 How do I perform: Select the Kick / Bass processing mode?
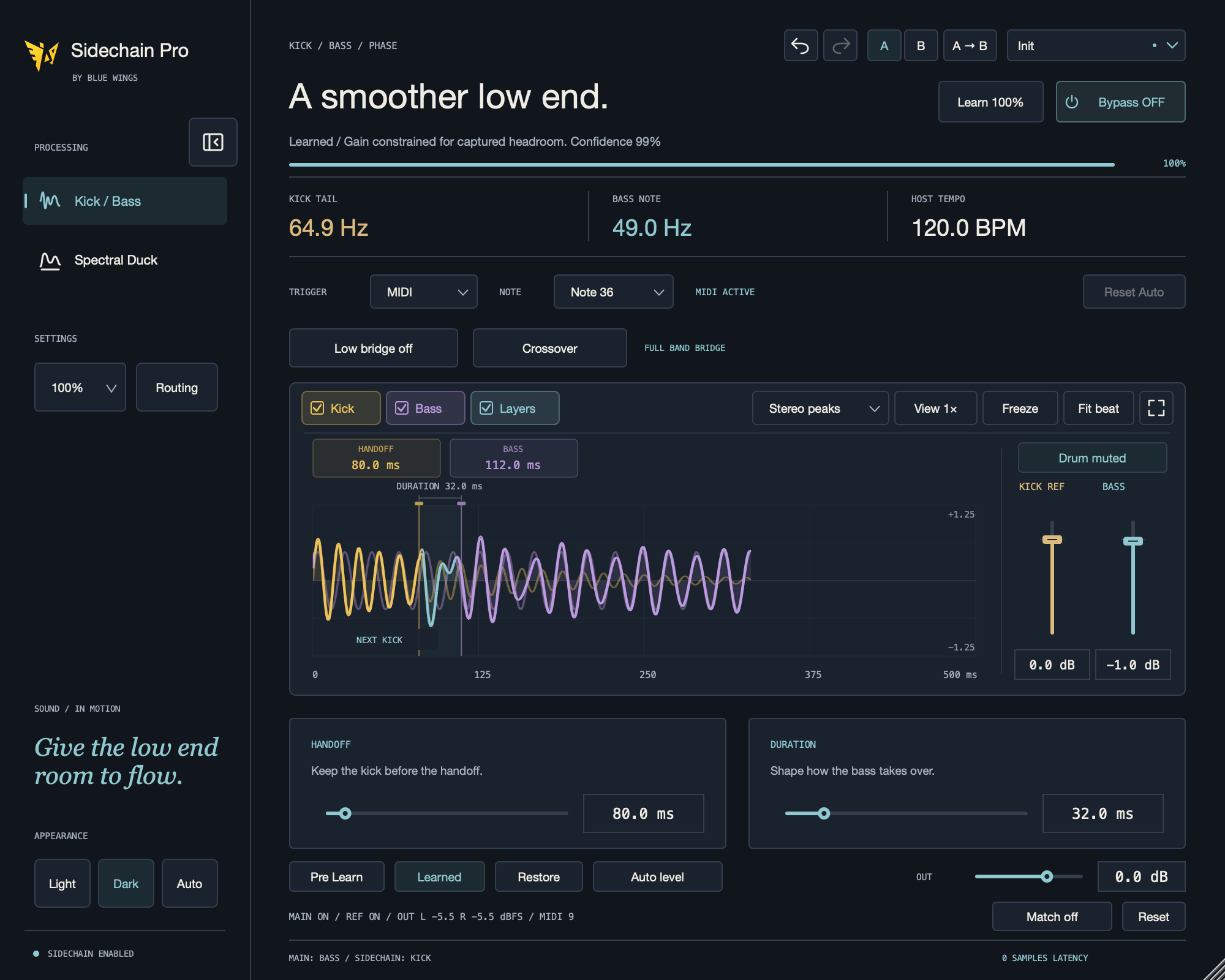(125, 201)
